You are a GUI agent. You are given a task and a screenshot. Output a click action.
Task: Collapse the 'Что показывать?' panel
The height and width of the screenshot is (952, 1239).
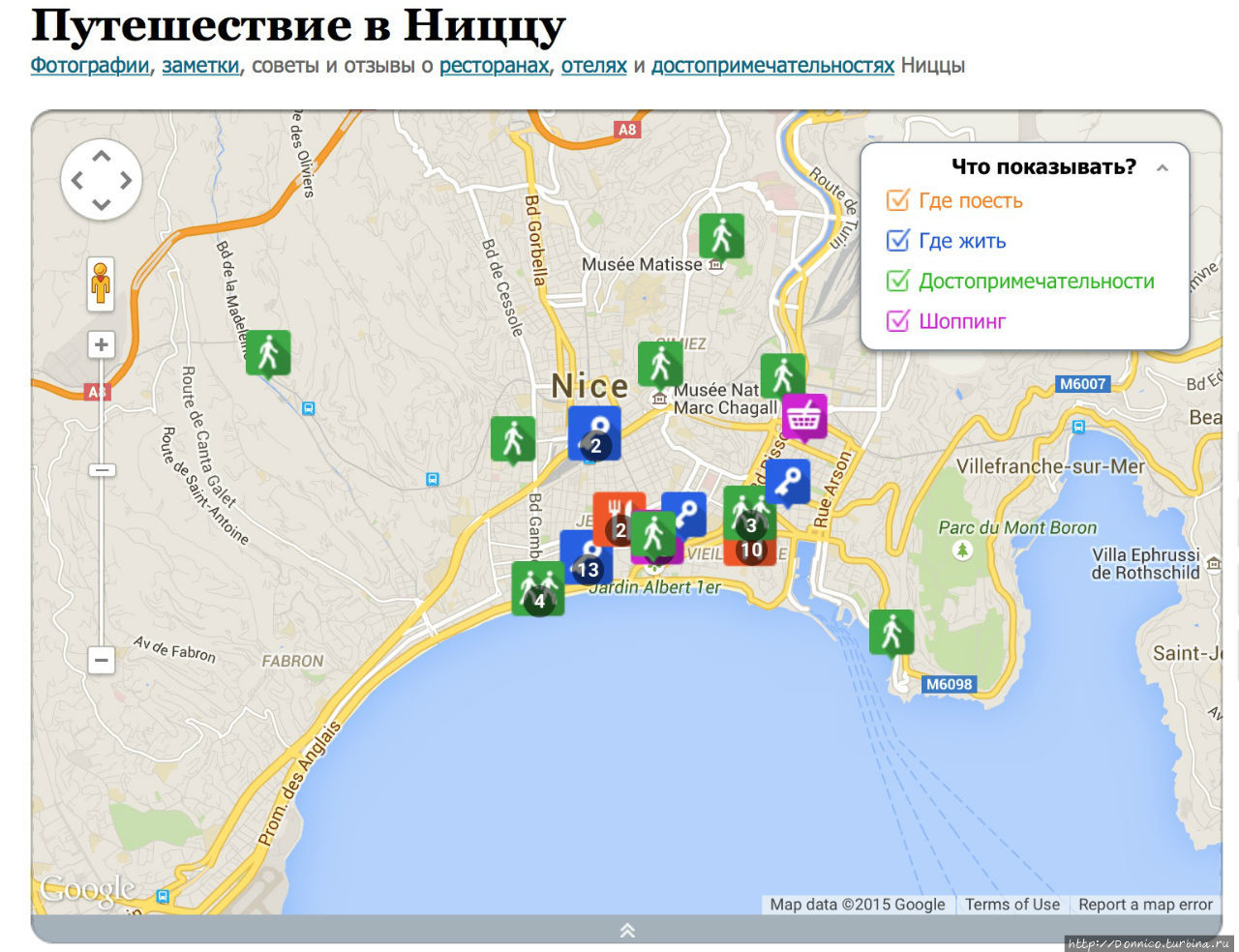[1163, 167]
